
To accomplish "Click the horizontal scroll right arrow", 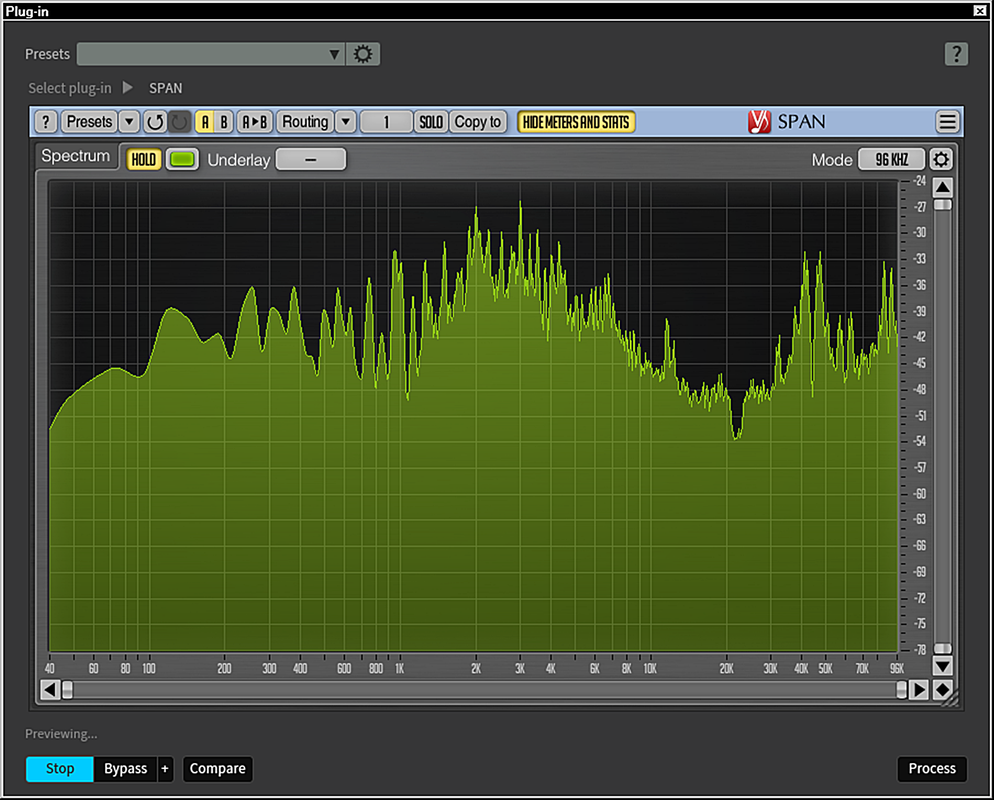I will pos(918,690).
